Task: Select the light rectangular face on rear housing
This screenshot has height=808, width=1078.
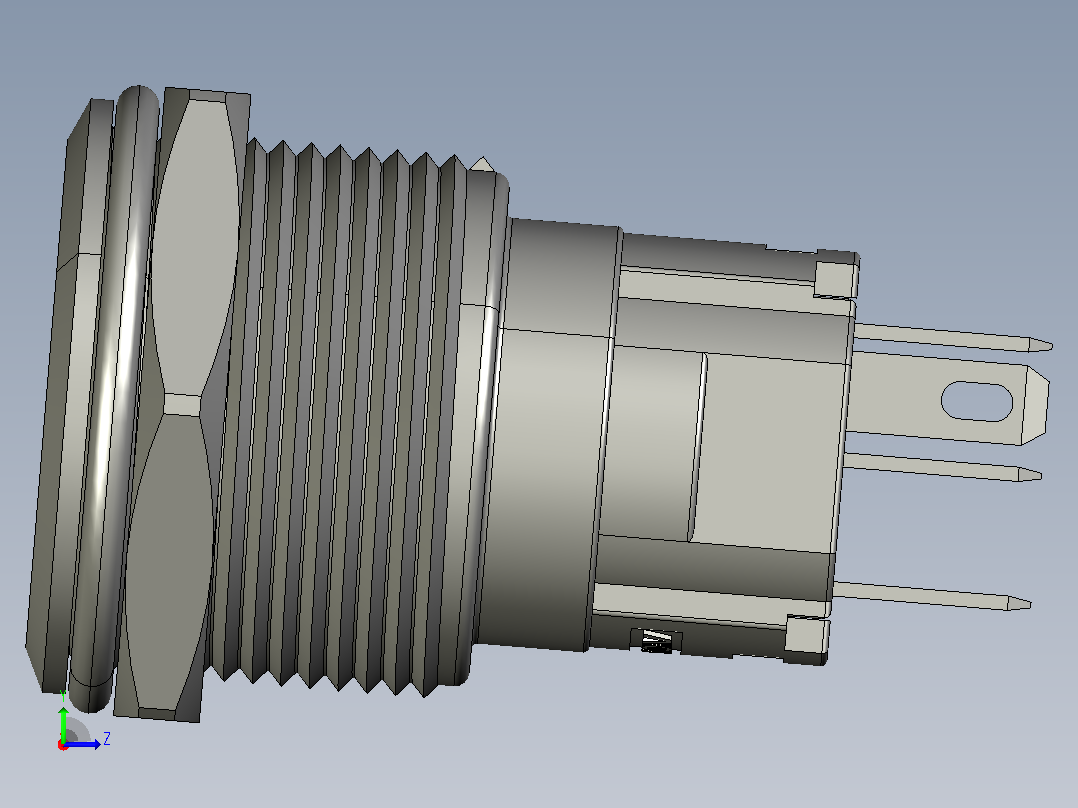Action: (770, 454)
